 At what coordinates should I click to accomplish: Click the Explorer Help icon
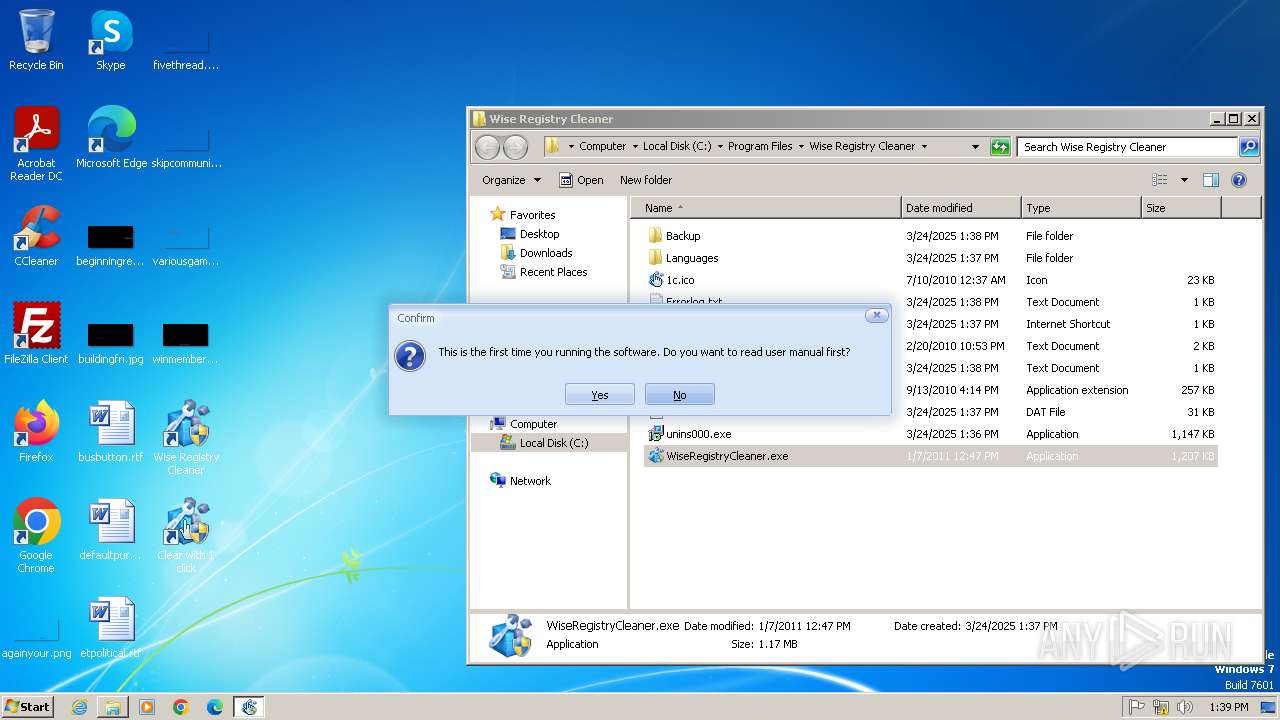(x=1239, y=180)
